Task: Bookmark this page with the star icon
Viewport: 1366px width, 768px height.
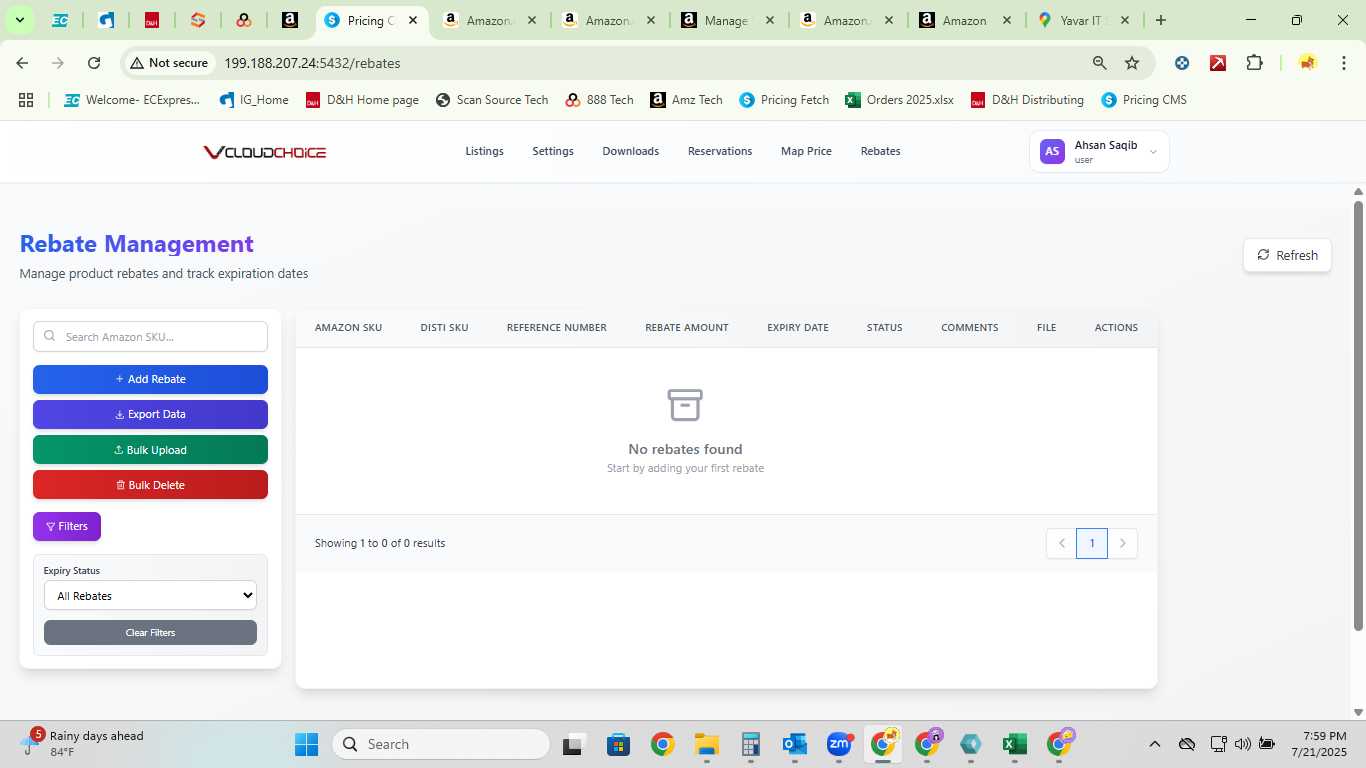Action: click(x=1132, y=63)
